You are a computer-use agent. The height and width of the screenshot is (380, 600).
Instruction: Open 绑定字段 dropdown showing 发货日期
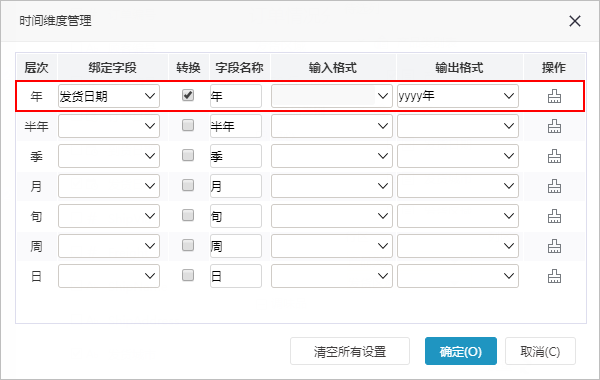tap(109, 96)
